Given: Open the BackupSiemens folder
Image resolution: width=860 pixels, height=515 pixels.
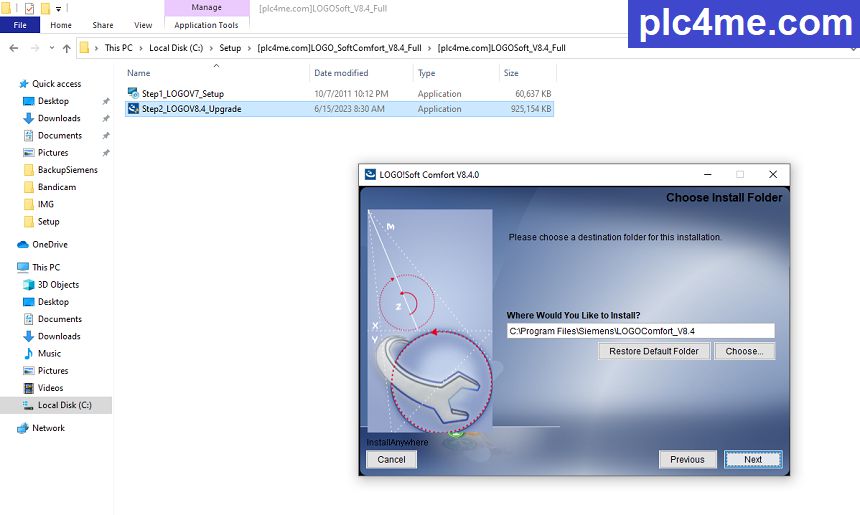Looking at the screenshot, I should [x=67, y=169].
